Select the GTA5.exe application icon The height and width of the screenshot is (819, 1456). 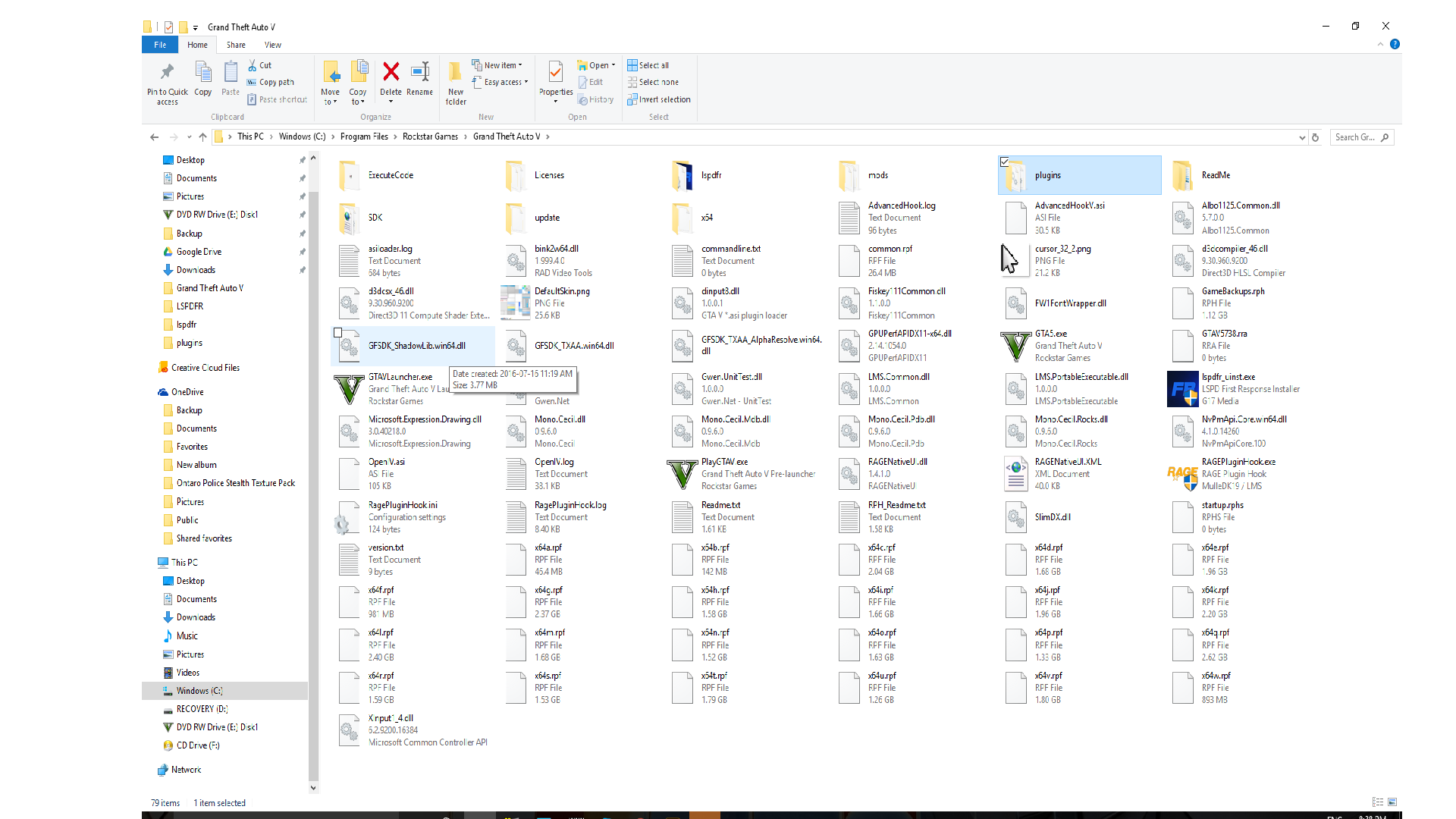point(1015,346)
